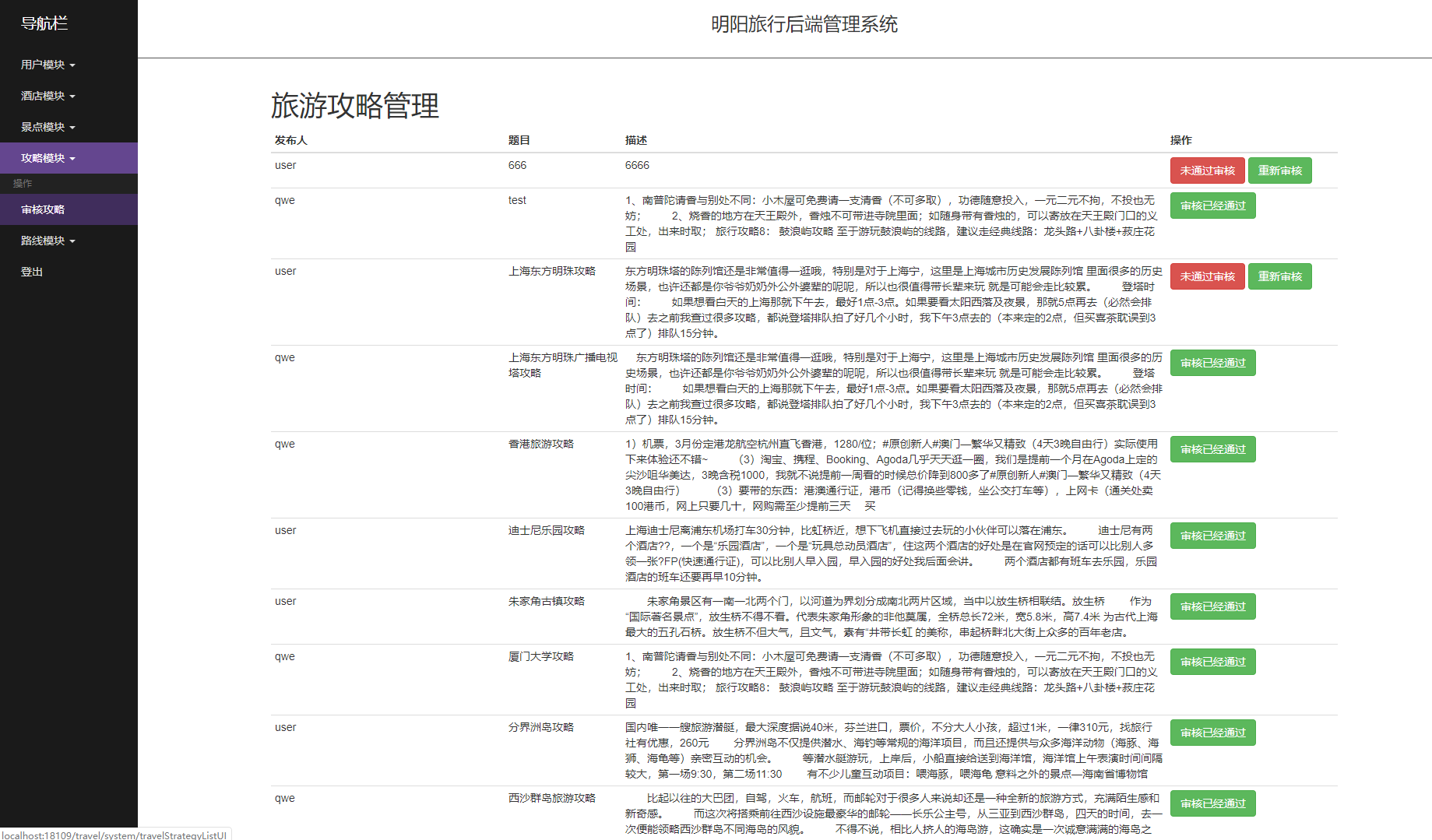The height and width of the screenshot is (840, 1432).
Task: Click 审核已经通过 for 西沙群岛旅游攻略
Action: coord(1212,803)
